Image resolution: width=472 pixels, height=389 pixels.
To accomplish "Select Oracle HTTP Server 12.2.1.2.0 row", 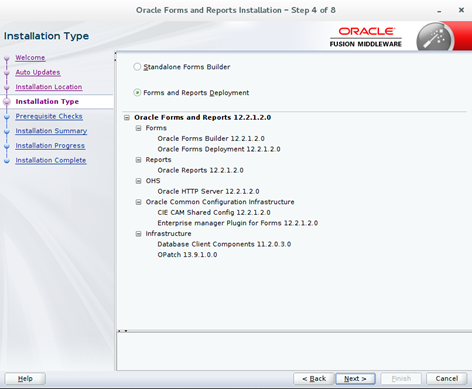I will coord(208,192).
